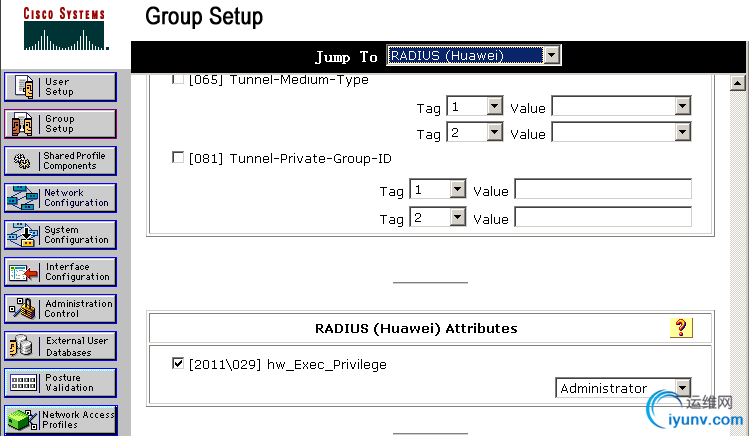
Task: Uncheck the hw_Exec_Privilege checkbox
Action: pyautogui.click(x=178, y=363)
